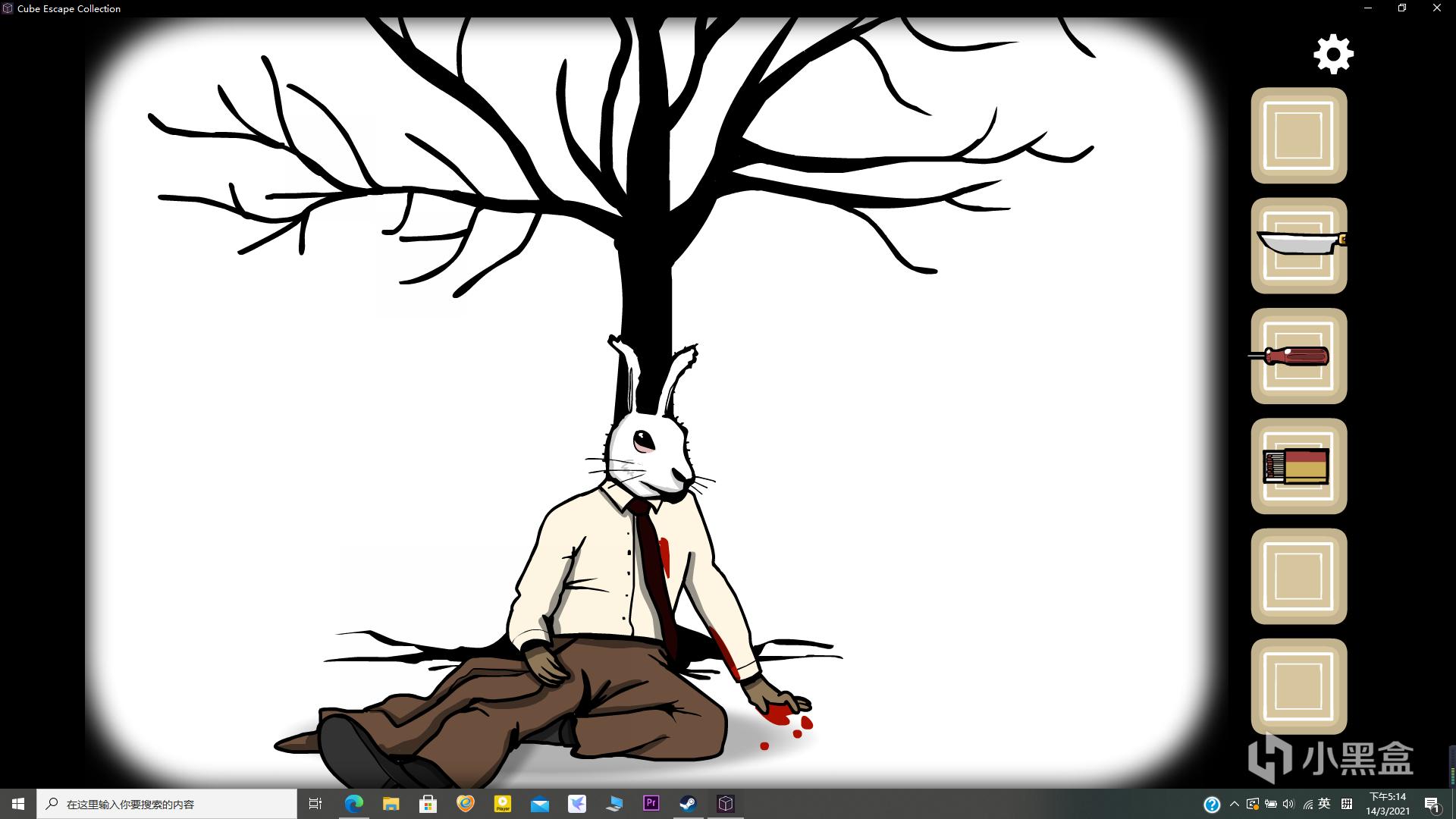Open Steam from the taskbar
The image size is (1456, 819).
pos(688,804)
